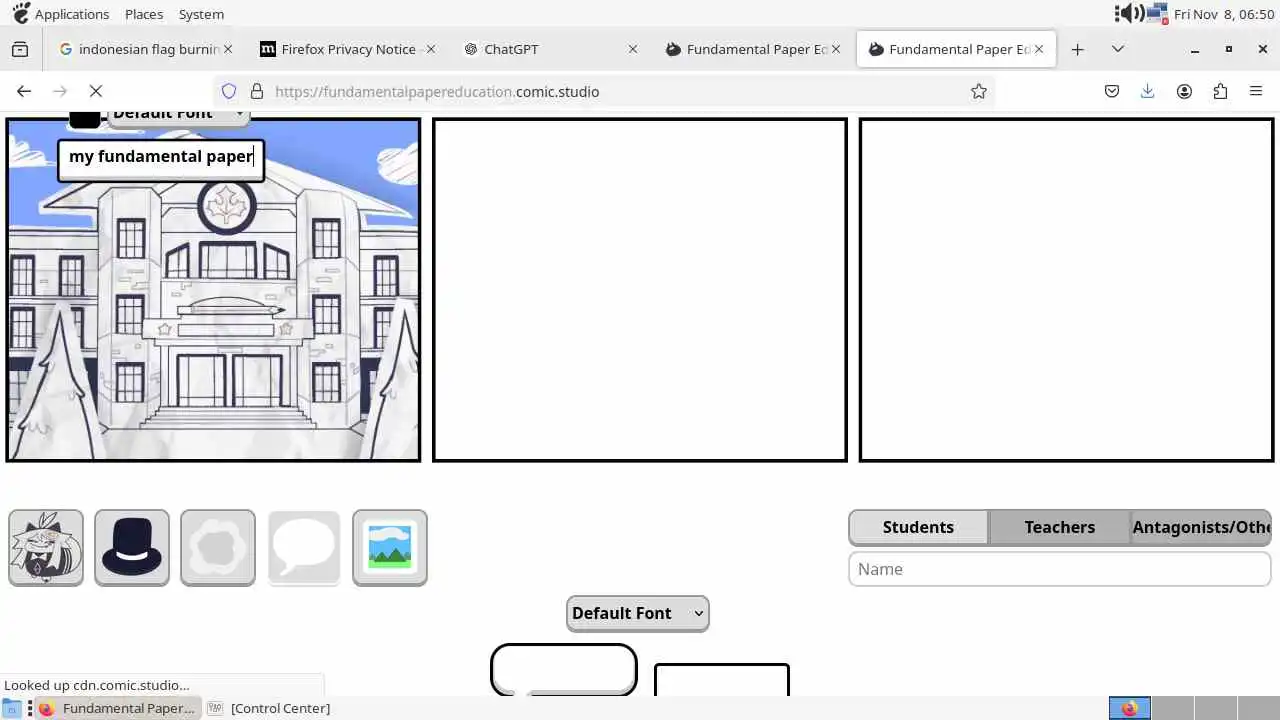Open Firefox downloads panel
The height and width of the screenshot is (720, 1280).
point(1148,91)
